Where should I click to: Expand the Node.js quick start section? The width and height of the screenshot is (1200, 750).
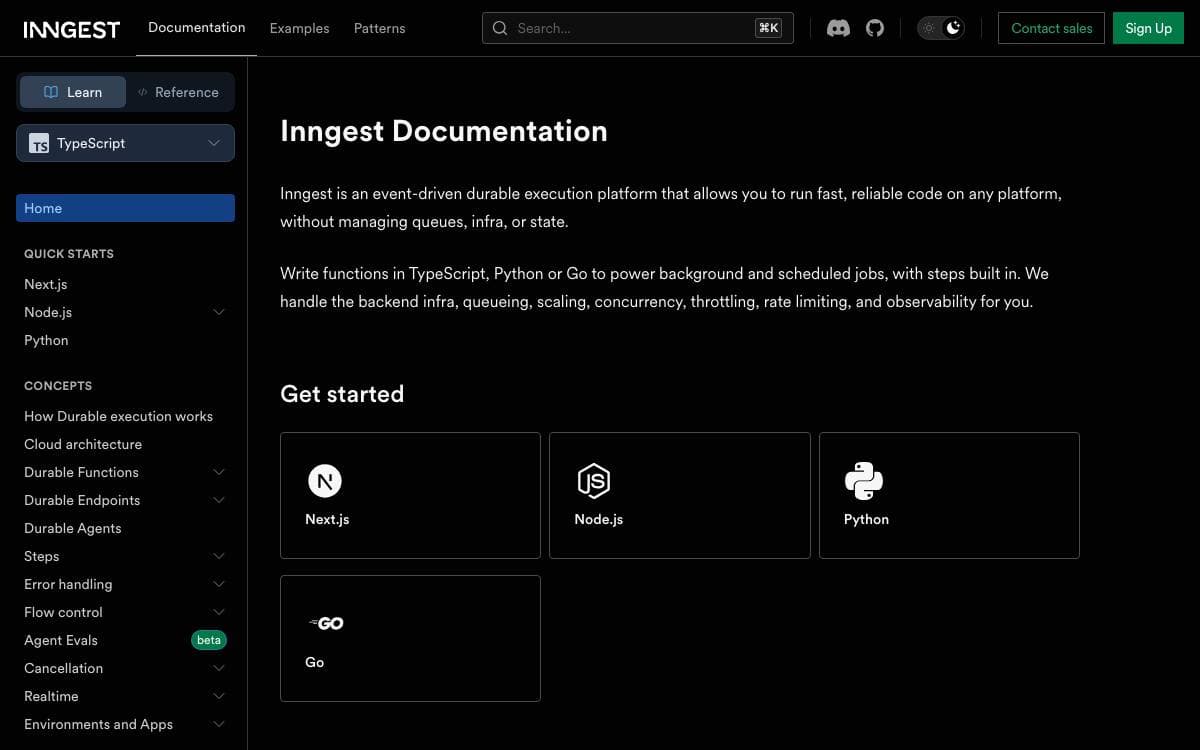coord(219,312)
